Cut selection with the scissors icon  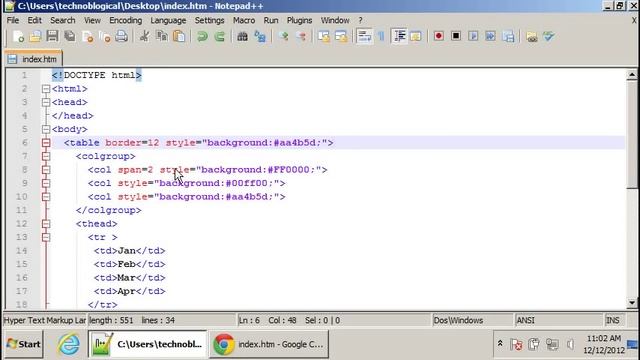(144, 36)
